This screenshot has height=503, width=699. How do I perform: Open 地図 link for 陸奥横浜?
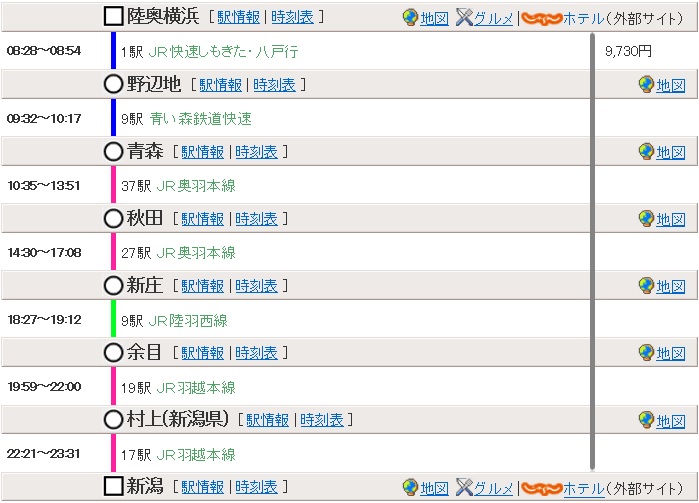[x=434, y=19]
